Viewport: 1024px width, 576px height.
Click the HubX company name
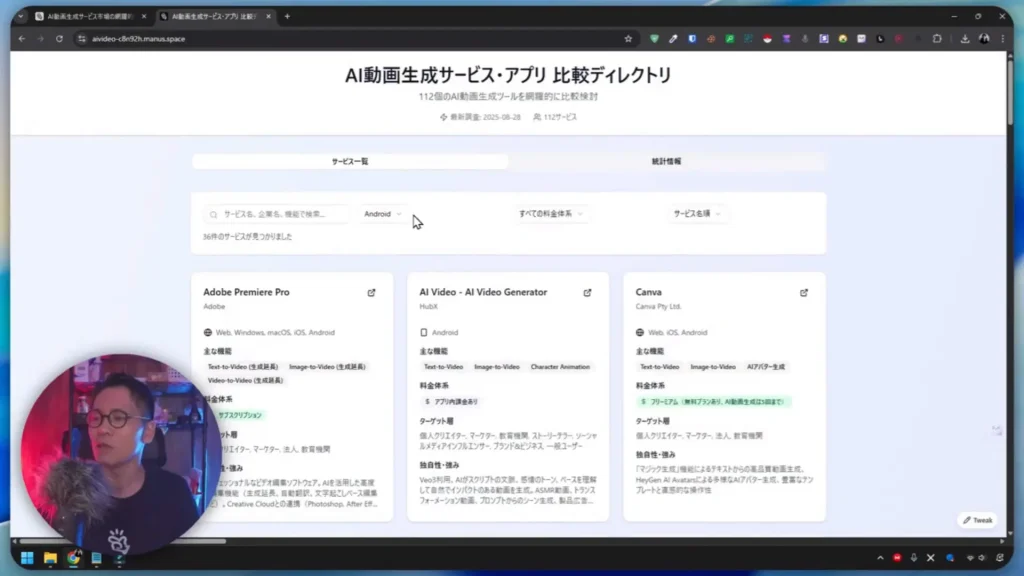tap(428, 306)
